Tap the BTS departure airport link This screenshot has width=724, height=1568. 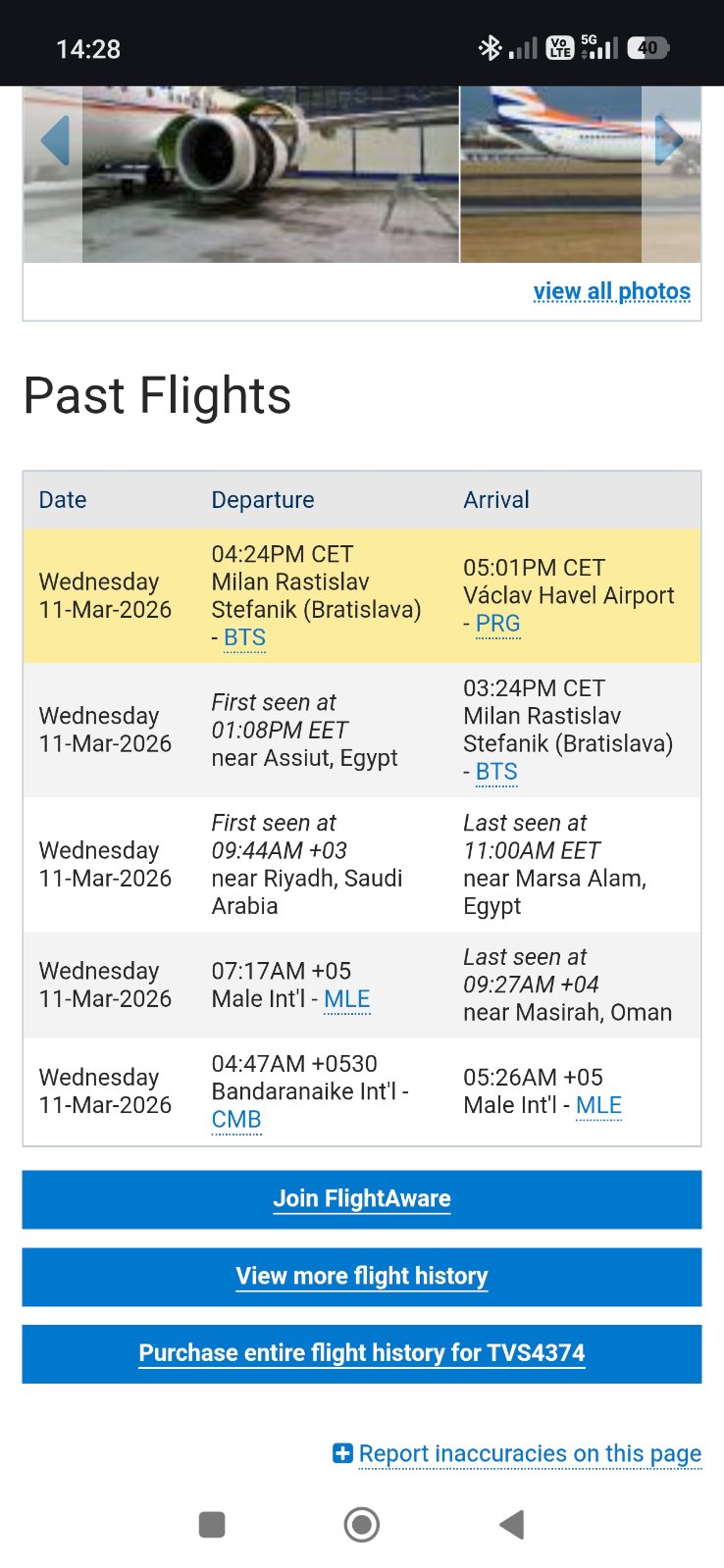tap(244, 637)
